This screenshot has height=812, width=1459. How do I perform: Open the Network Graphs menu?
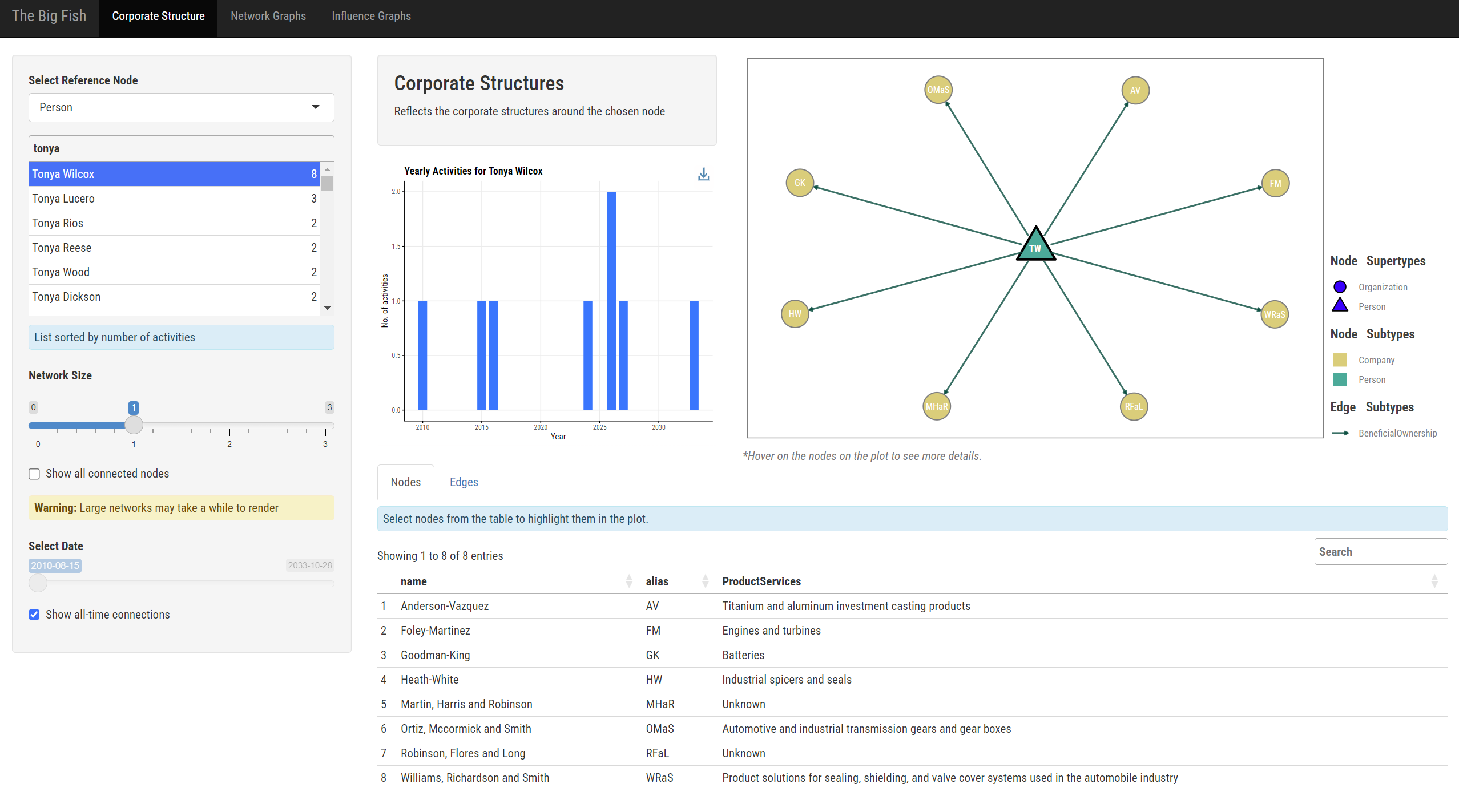click(268, 16)
